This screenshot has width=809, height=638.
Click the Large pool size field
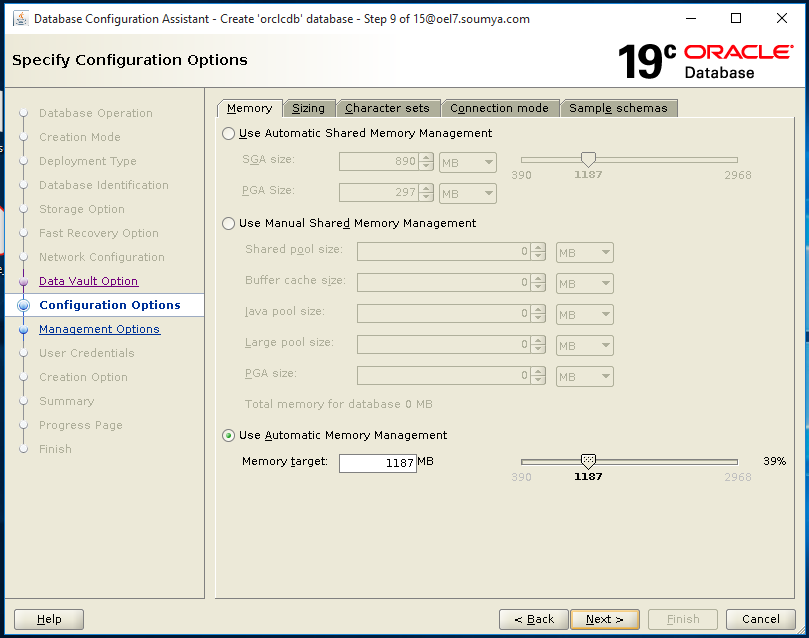click(444, 345)
